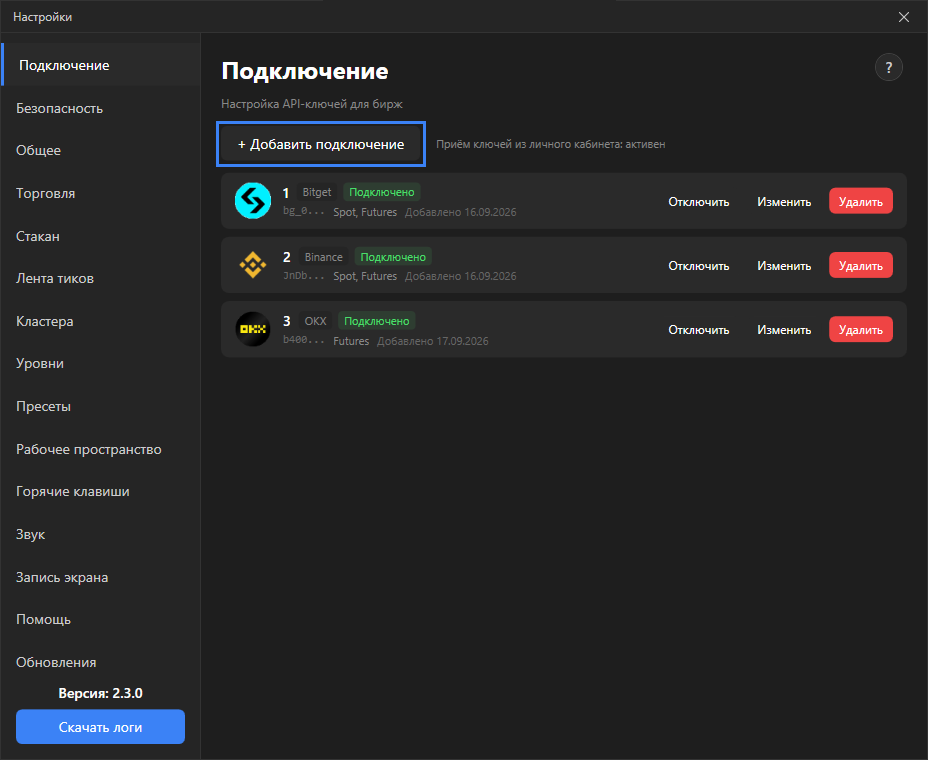Open the Помощь section

(x=101, y=619)
